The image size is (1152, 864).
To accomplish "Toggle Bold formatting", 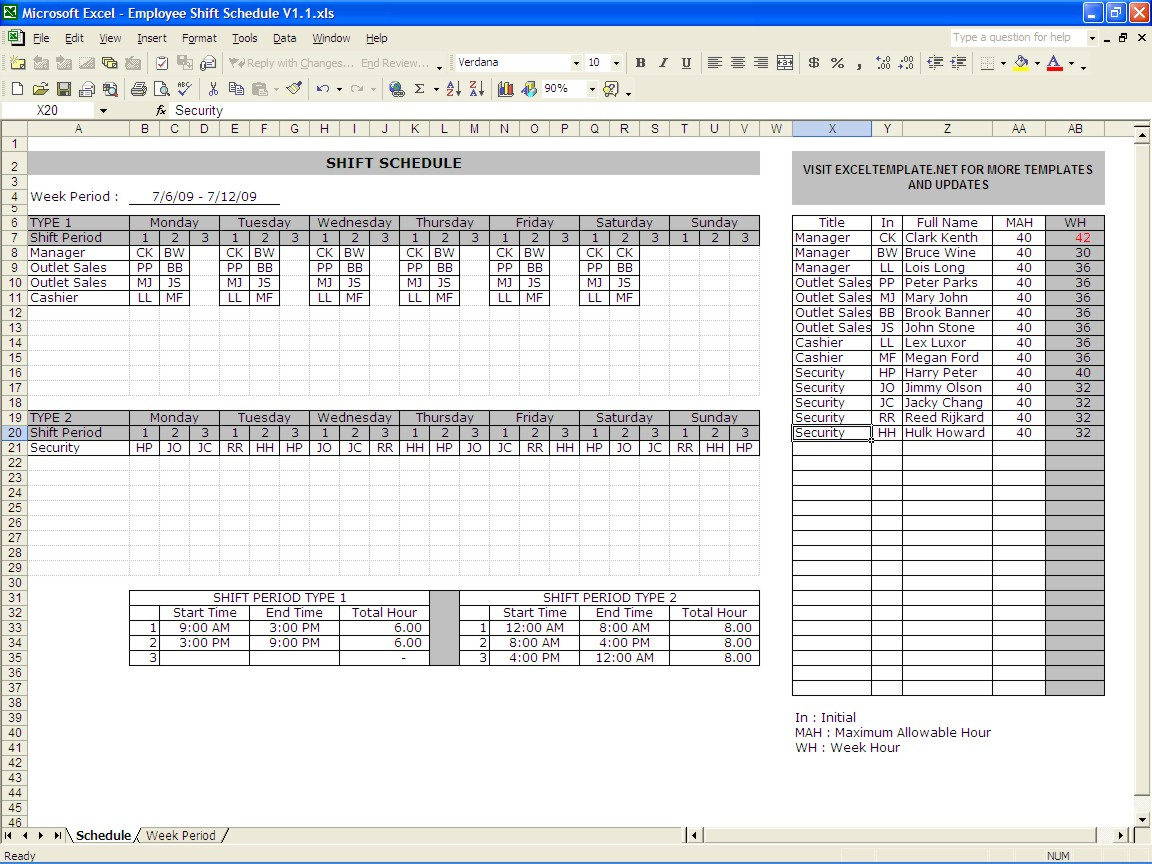I will coord(640,63).
